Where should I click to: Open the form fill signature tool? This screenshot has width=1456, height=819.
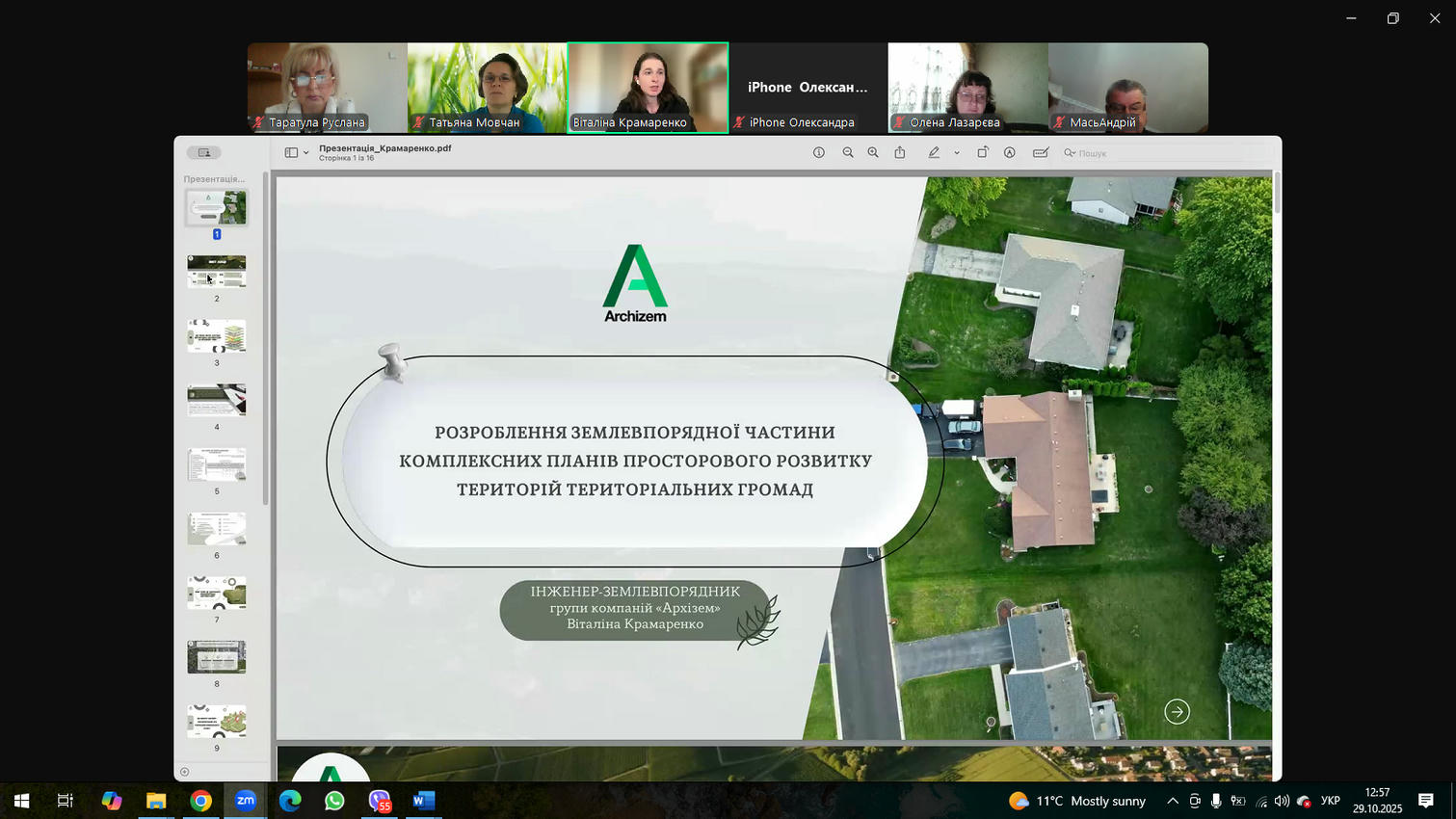click(x=1041, y=153)
